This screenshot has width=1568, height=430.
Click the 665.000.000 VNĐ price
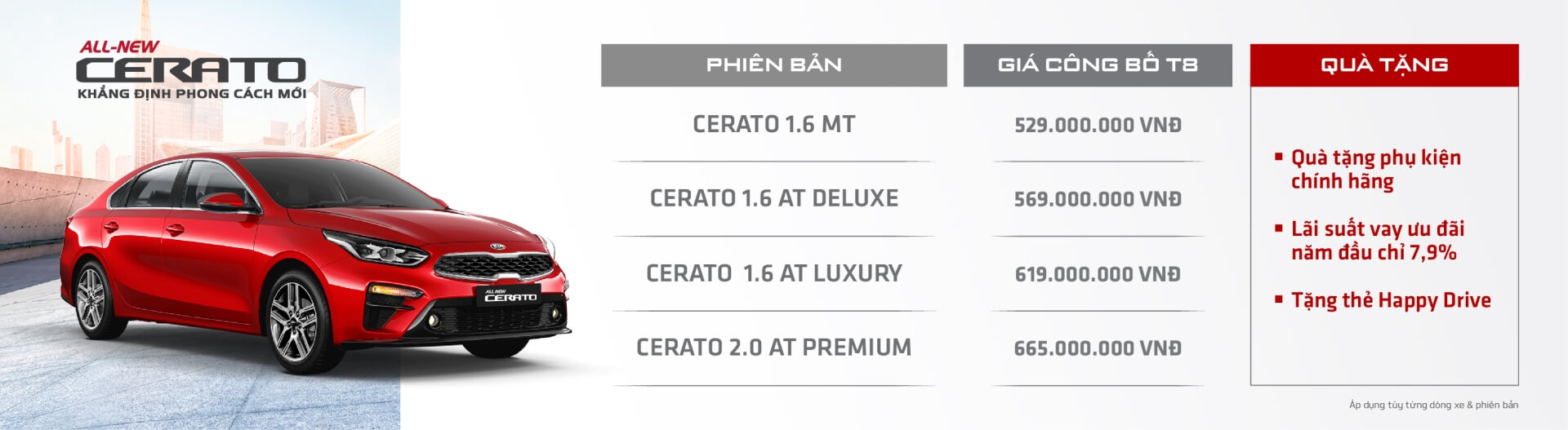point(1097,348)
